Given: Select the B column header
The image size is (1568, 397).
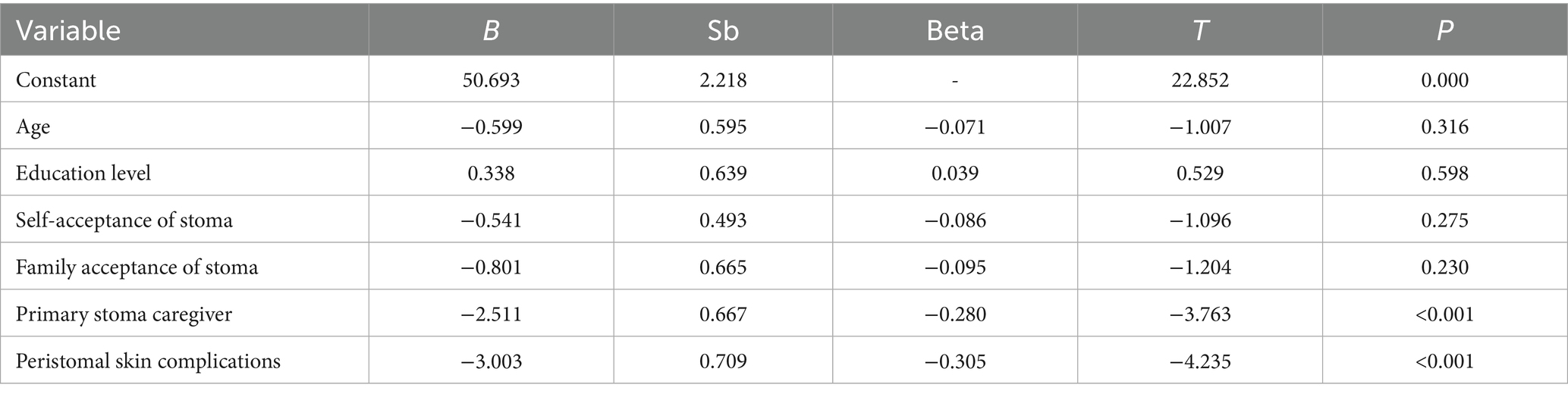Looking at the screenshot, I should [491, 31].
